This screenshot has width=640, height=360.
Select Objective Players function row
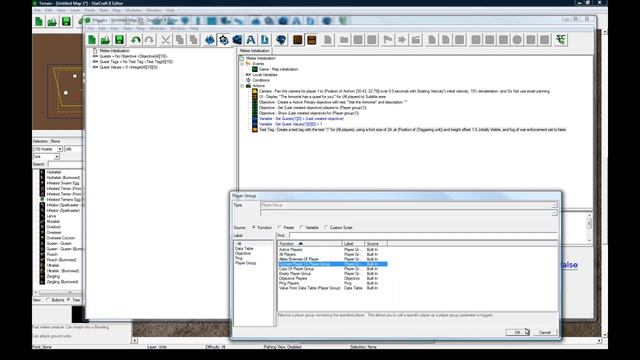[333, 278]
